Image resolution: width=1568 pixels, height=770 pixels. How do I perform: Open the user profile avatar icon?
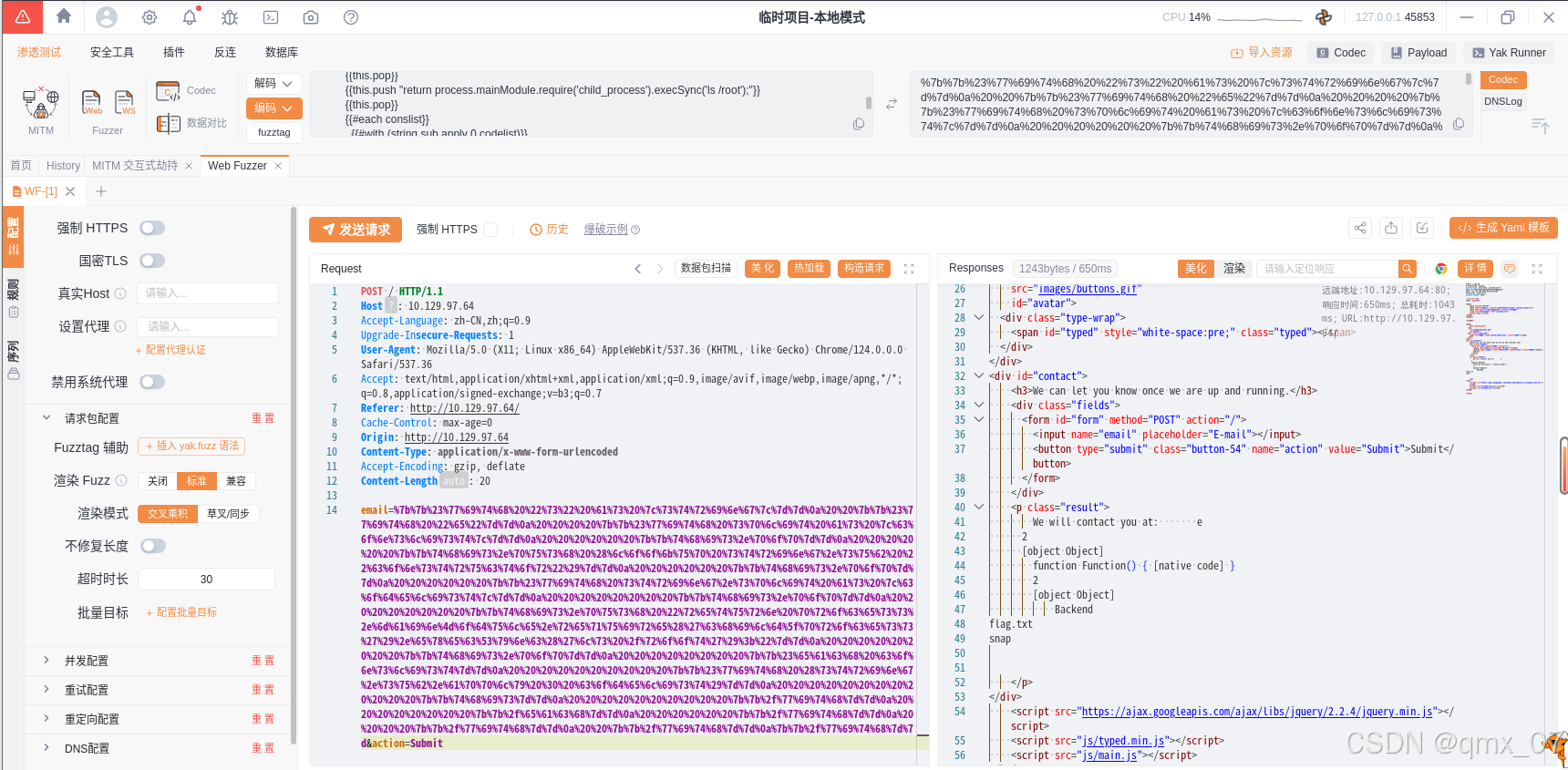(x=107, y=17)
